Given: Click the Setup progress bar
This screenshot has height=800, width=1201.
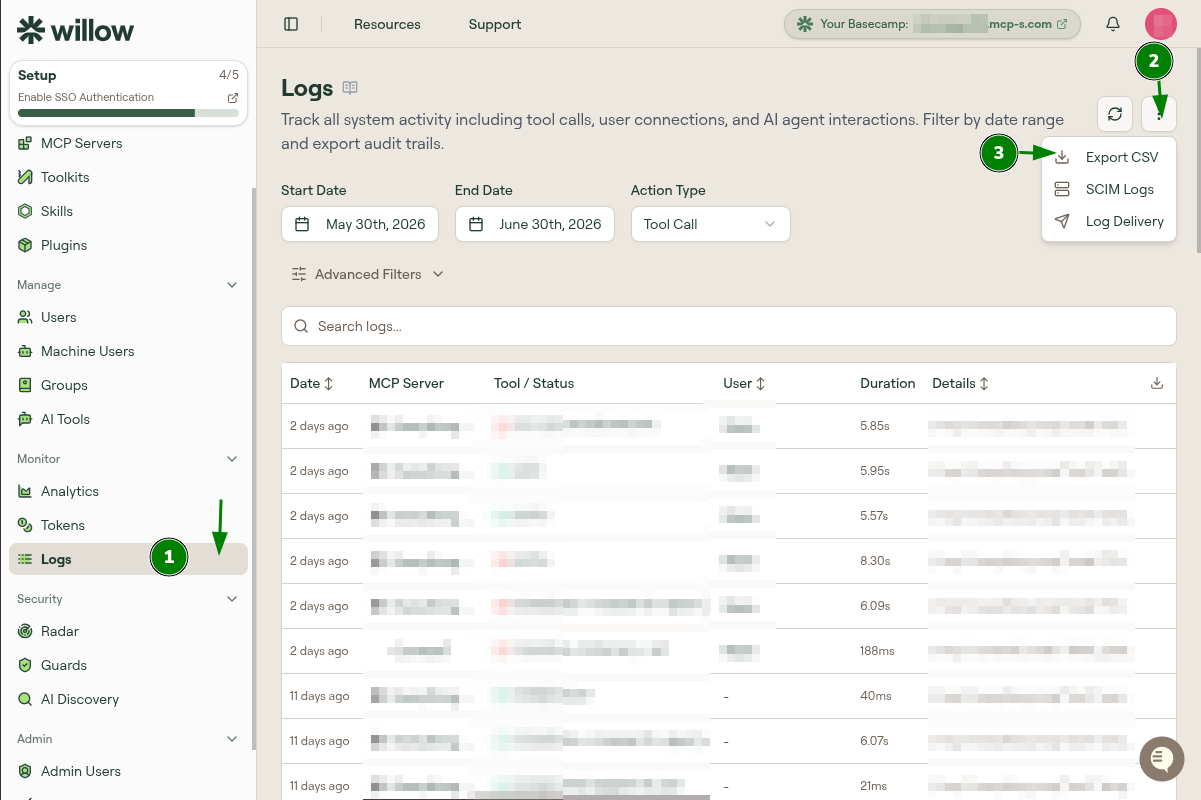Looking at the screenshot, I should tap(128, 113).
